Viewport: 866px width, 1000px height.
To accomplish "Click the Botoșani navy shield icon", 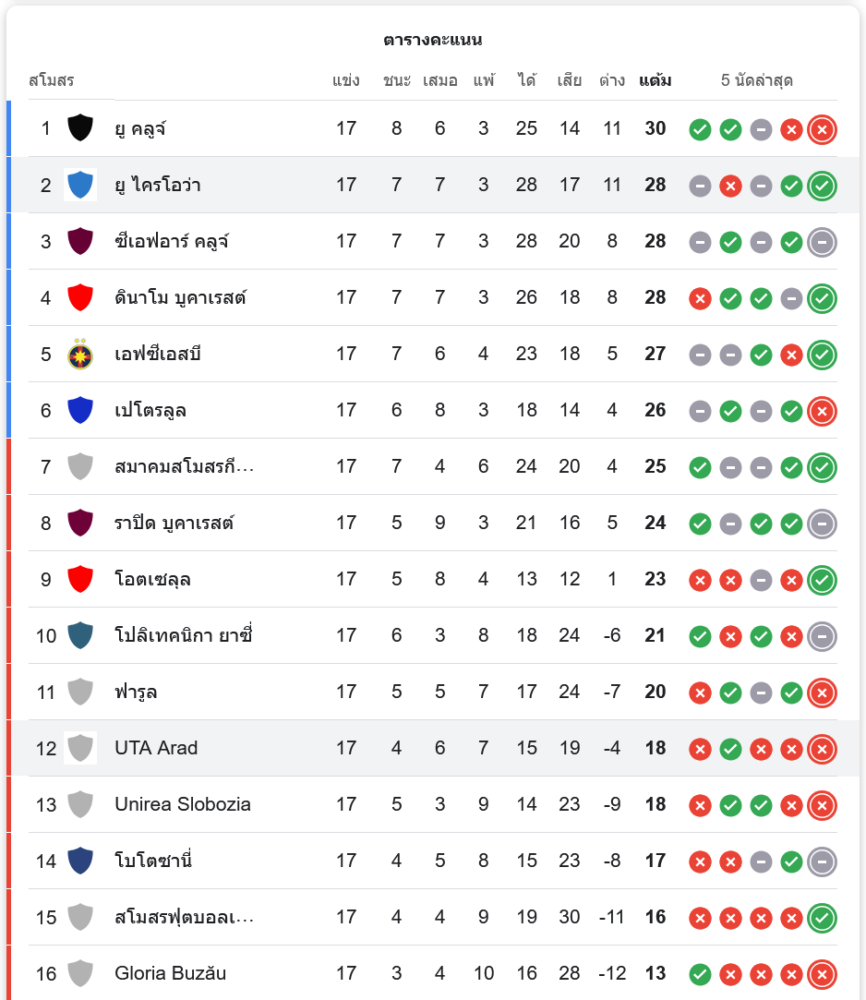I will click(x=80, y=860).
